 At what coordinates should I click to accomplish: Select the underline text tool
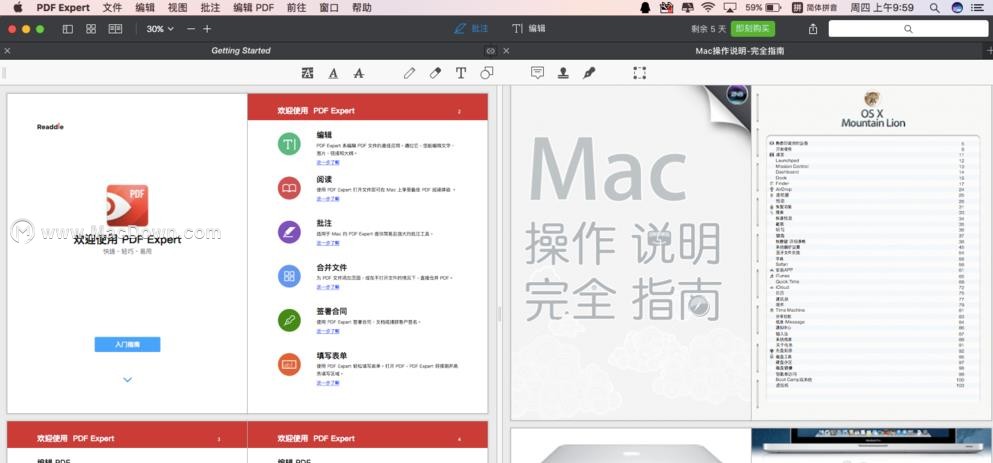(x=333, y=73)
